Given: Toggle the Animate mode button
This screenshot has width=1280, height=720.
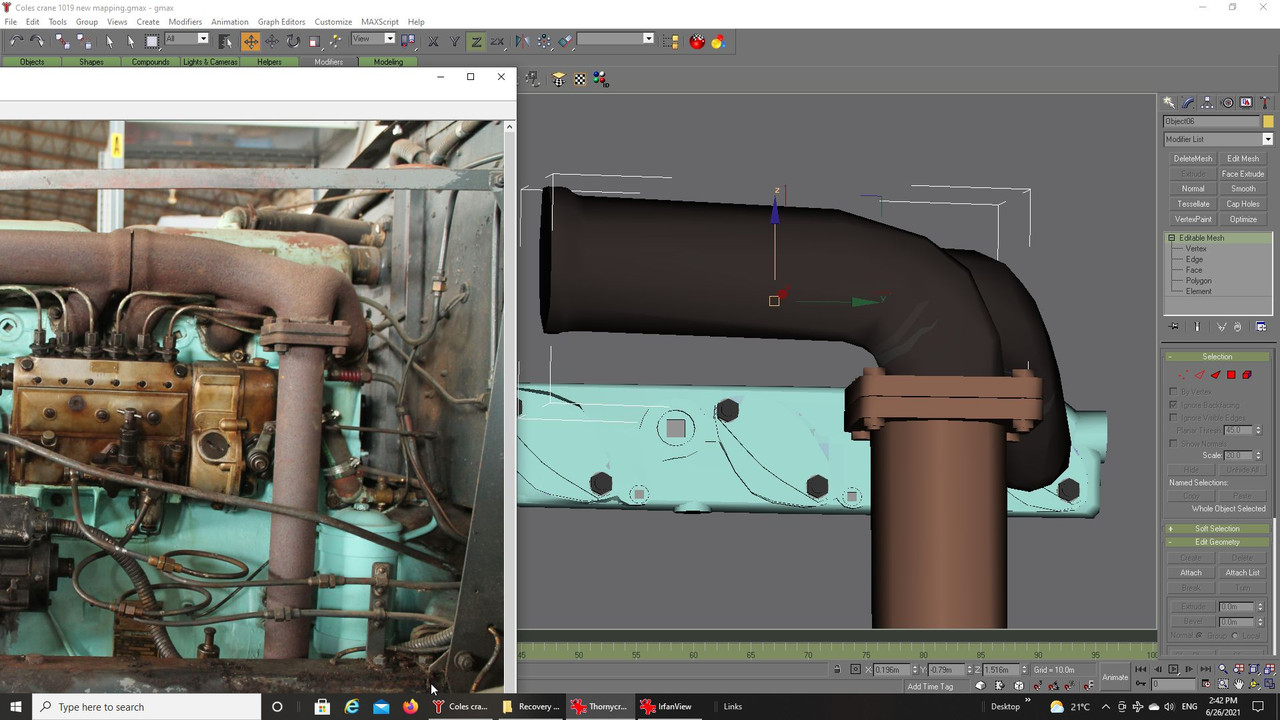Looking at the screenshot, I should point(1115,677).
